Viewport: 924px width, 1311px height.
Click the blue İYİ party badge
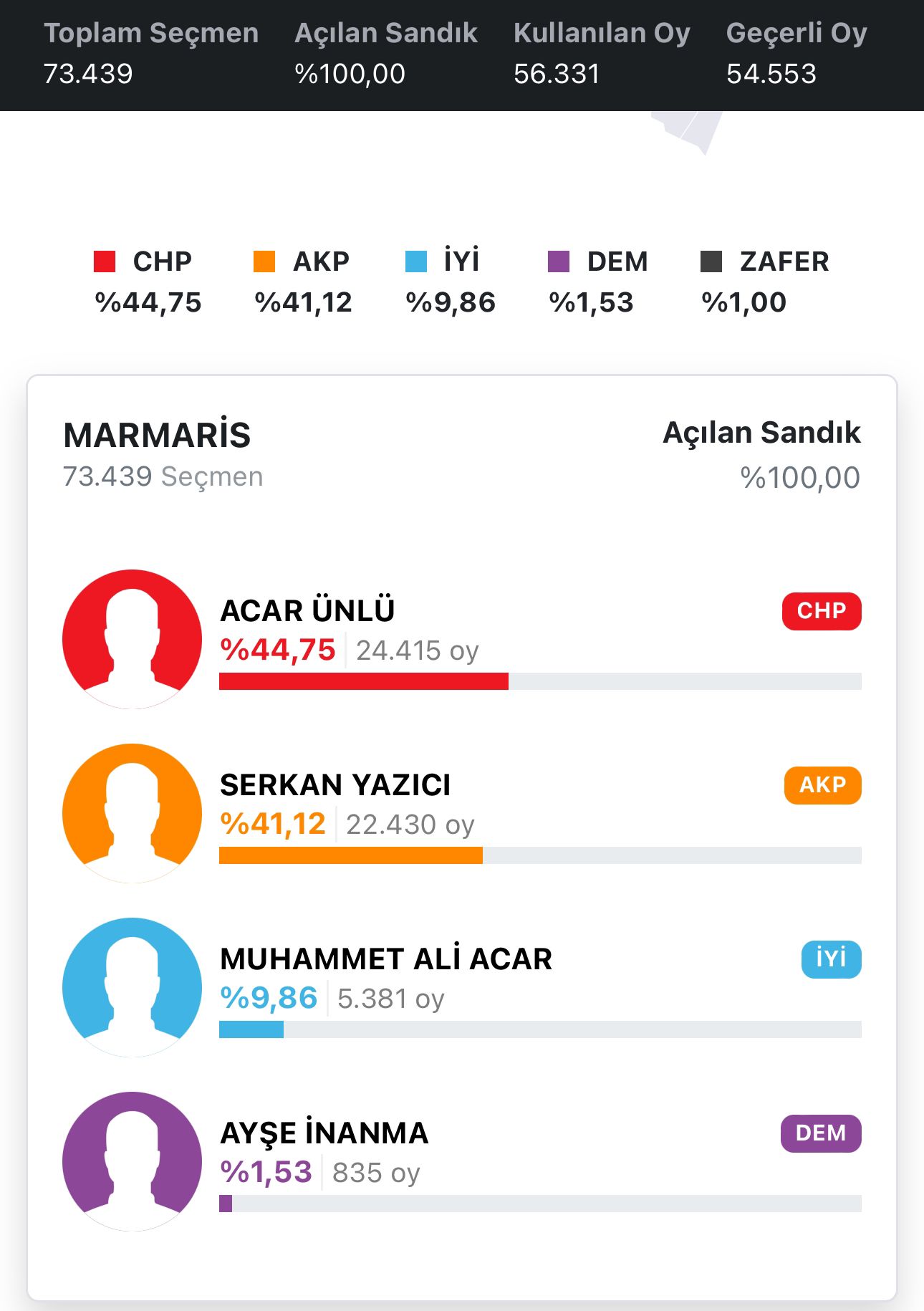[831, 959]
